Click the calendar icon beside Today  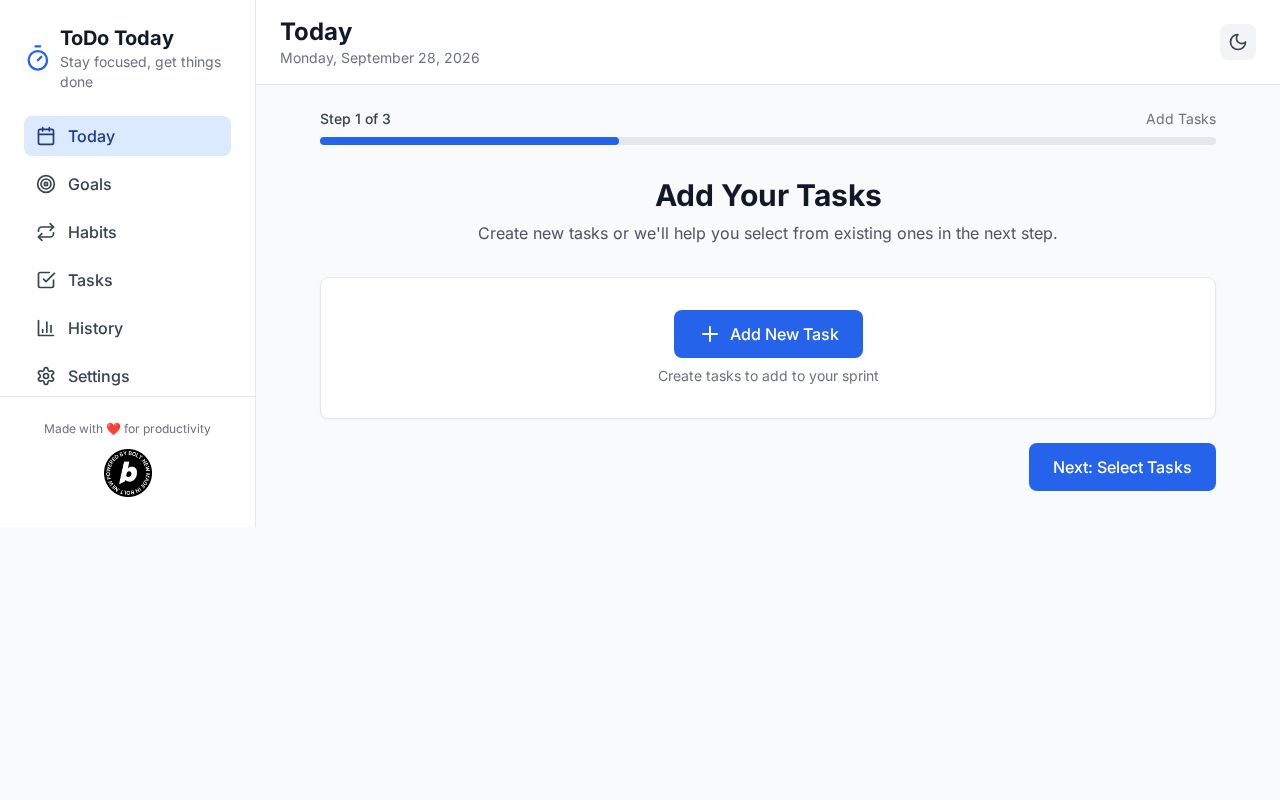[x=46, y=136]
